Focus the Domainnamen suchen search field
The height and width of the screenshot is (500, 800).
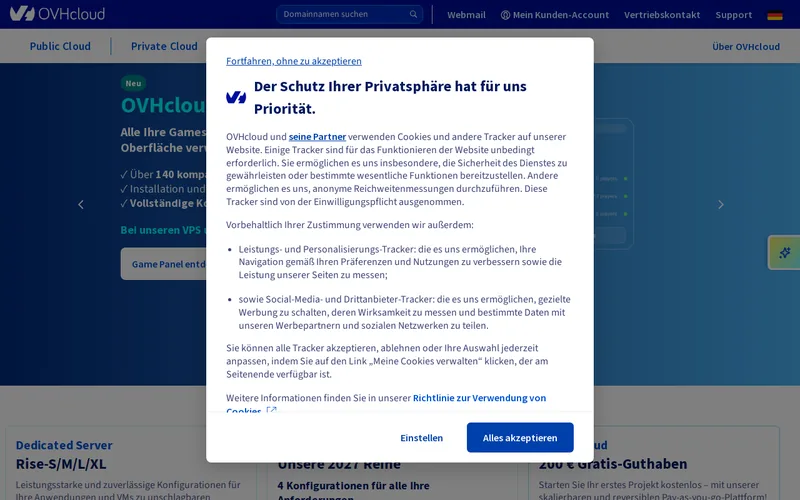pos(349,14)
